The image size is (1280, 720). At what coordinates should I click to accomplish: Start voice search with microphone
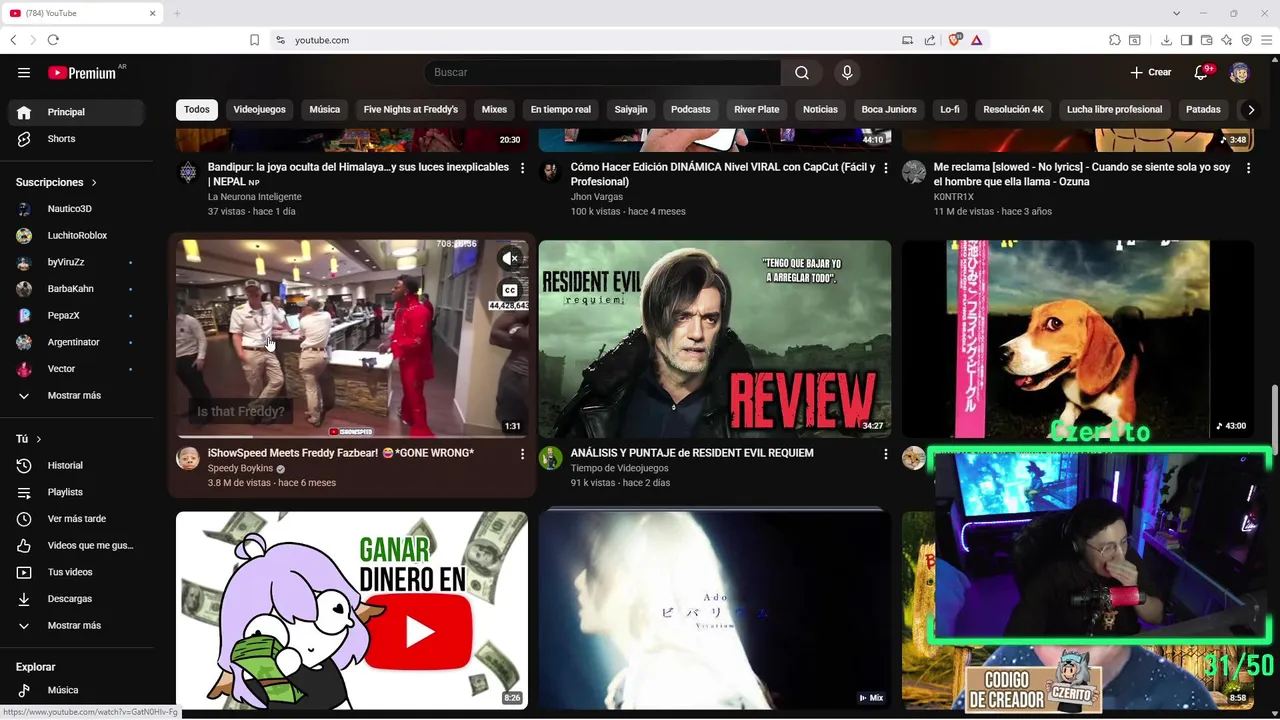click(847, 72)
